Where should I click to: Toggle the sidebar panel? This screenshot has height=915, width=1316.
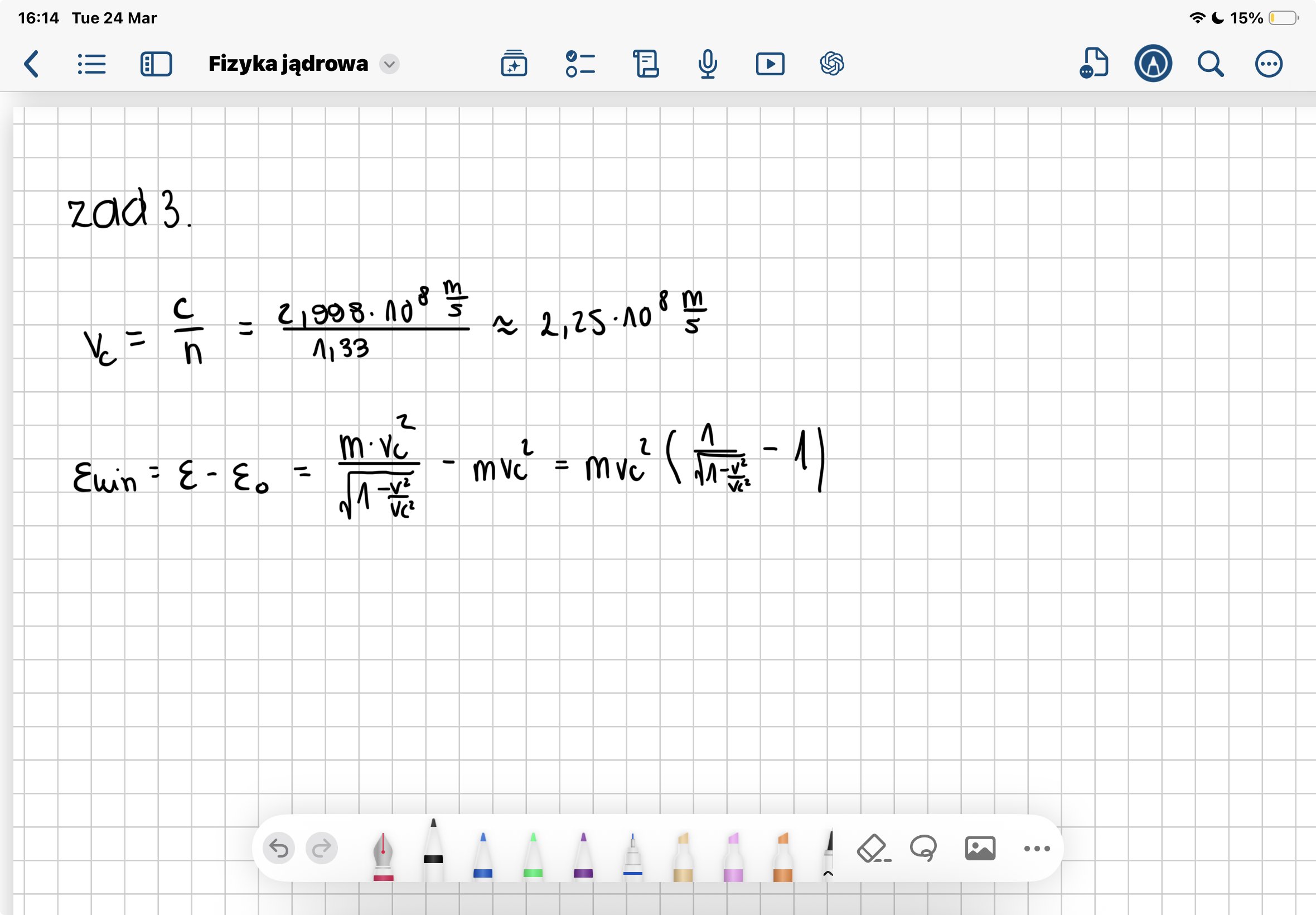coord(156,64)
